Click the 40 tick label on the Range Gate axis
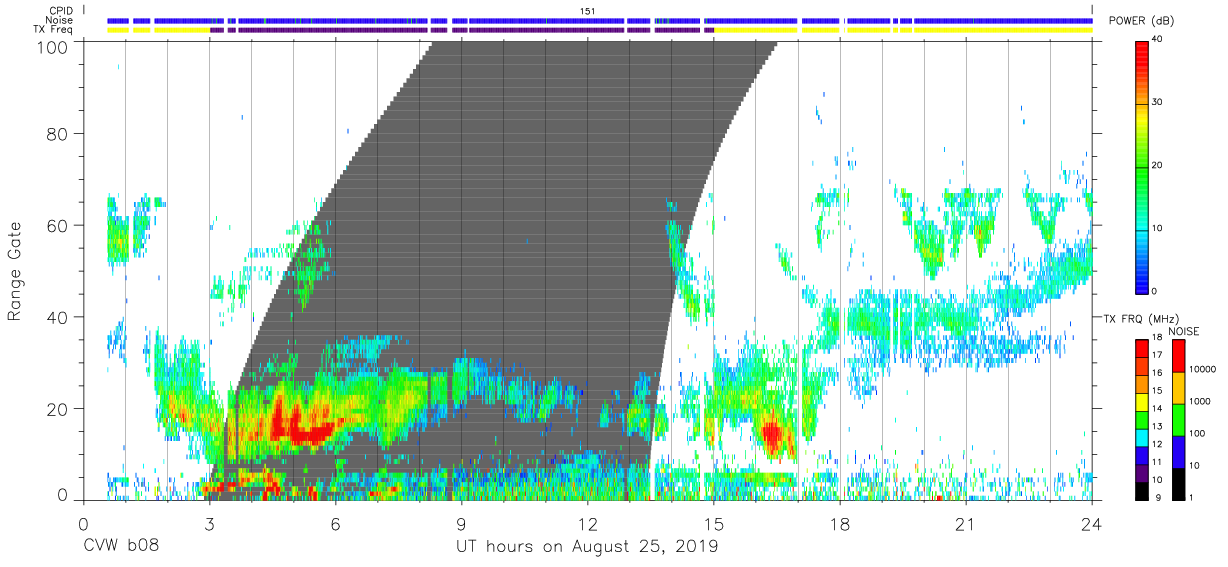The width and height of the screenshot is (1228, 567). (x=58, y=317)
